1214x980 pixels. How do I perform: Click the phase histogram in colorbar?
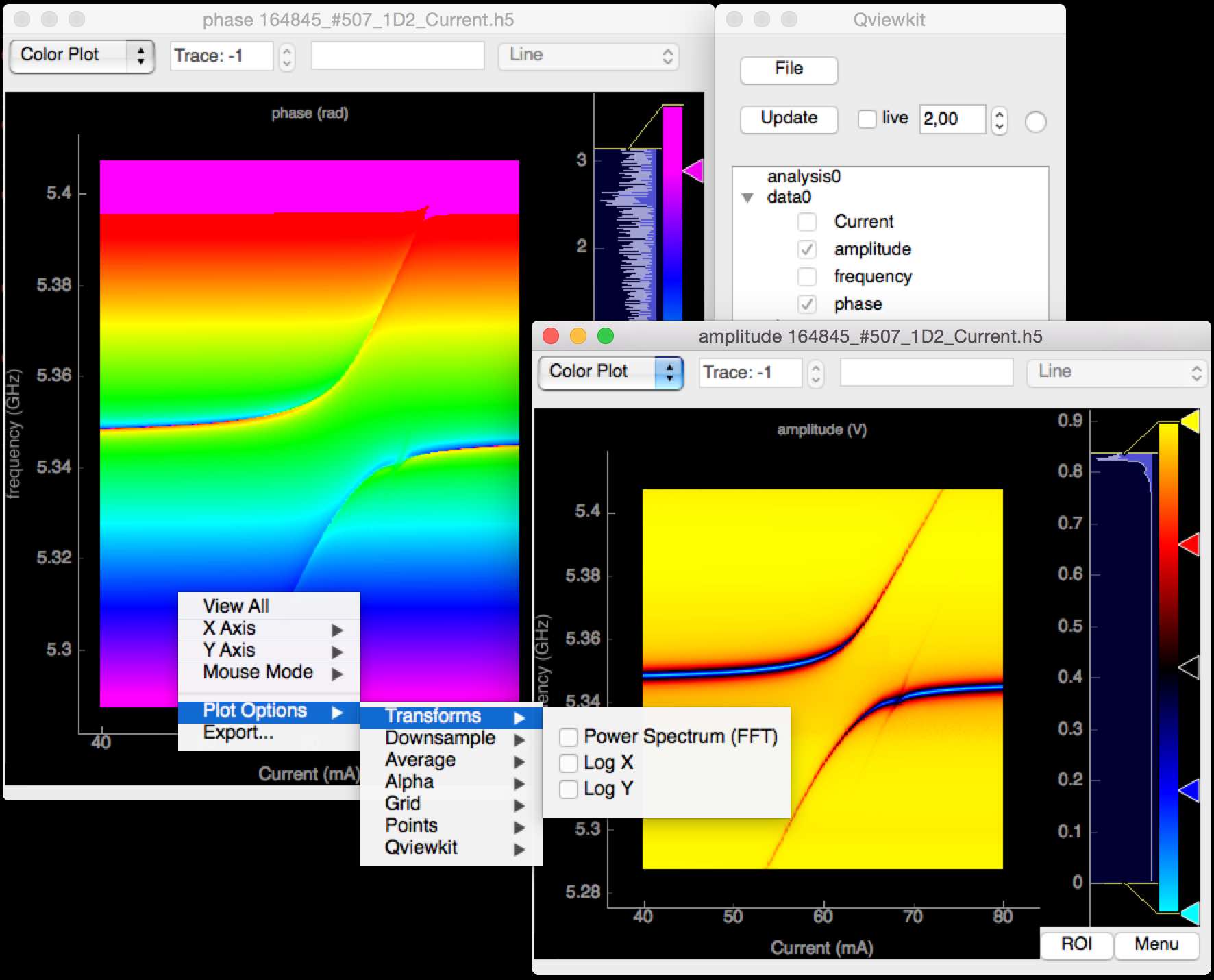tap(625, 234)
